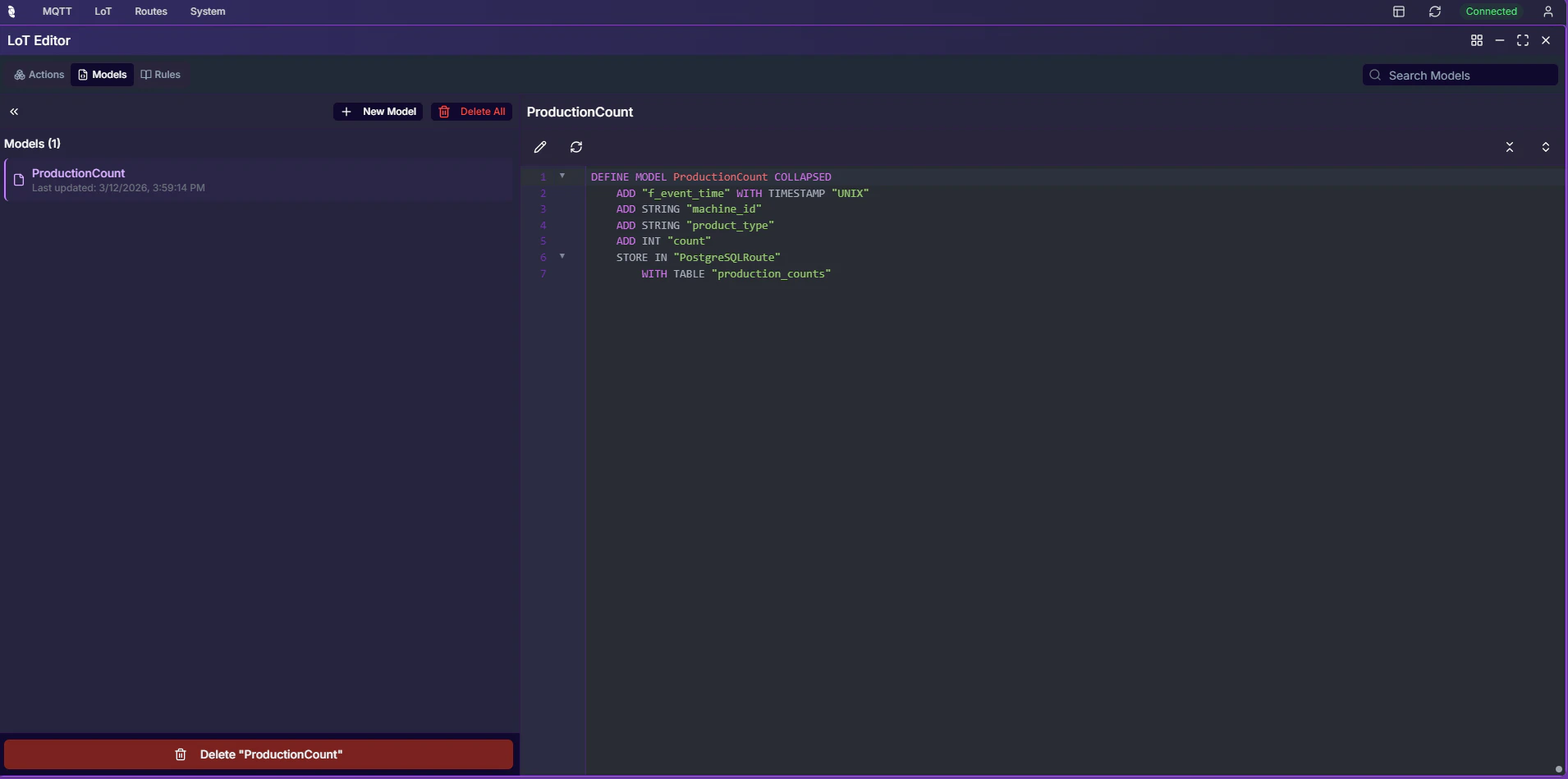Click the magnifier icon in Search Models
The height and width of the screenshot is (779, 1568).
pyautogui.click(x=1375, y=75)
